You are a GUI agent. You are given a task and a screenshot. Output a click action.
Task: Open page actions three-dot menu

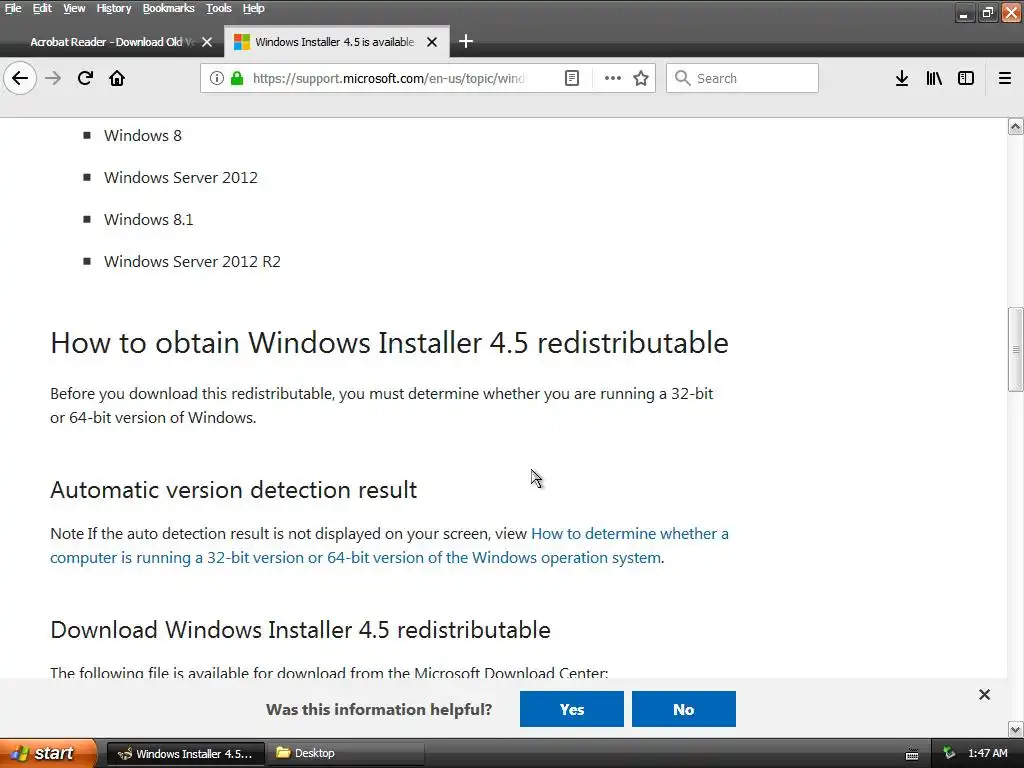[613, 78]
